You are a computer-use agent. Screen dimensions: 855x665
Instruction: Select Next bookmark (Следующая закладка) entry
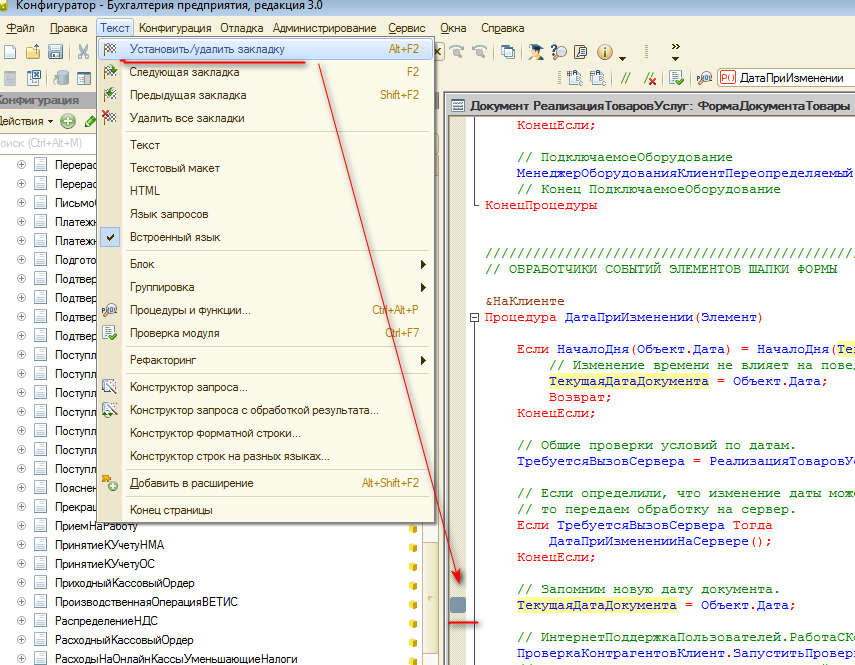coord(184,72)
